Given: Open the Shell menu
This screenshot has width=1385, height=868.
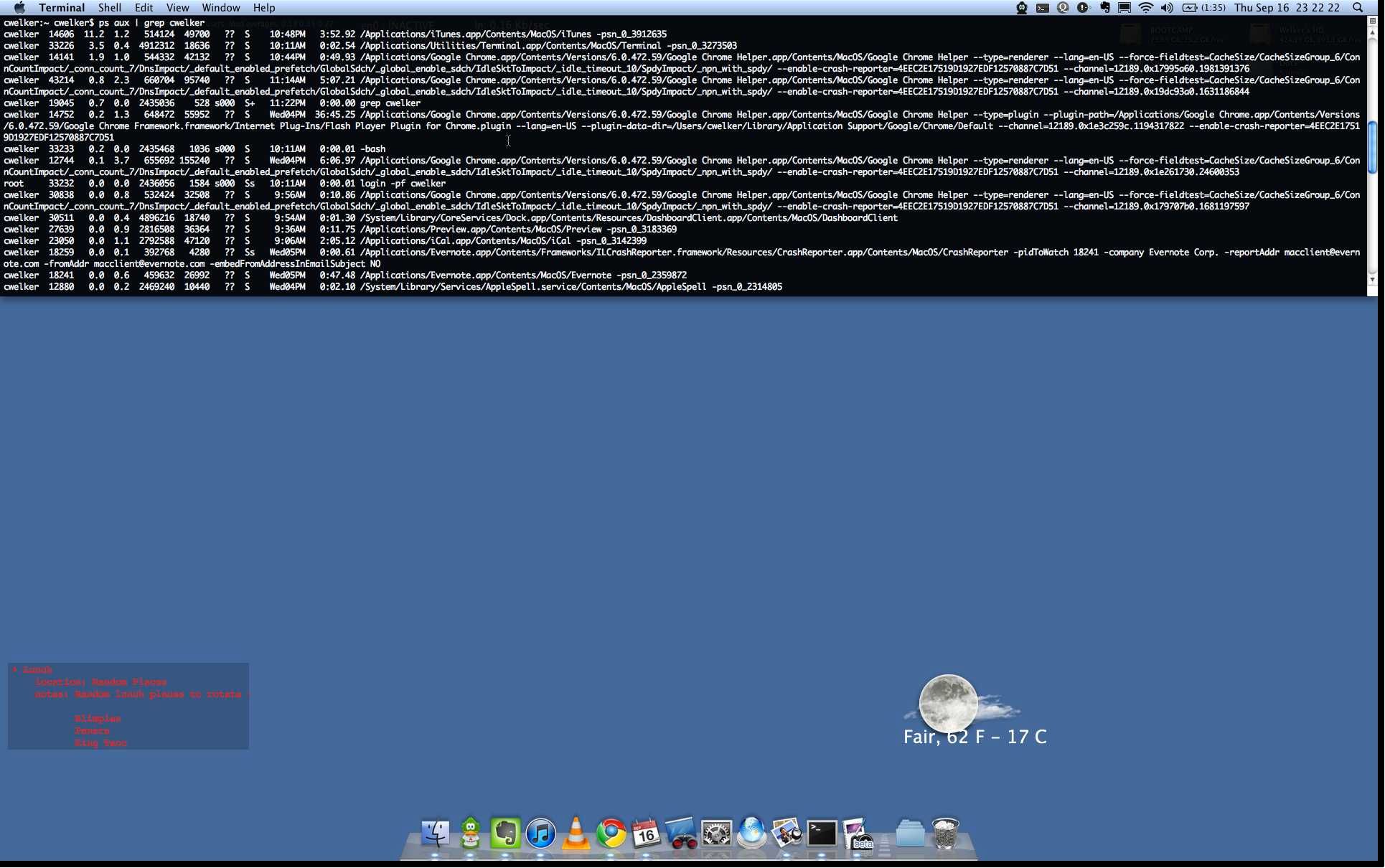Looking at the screenshot, I should point(109,7).
